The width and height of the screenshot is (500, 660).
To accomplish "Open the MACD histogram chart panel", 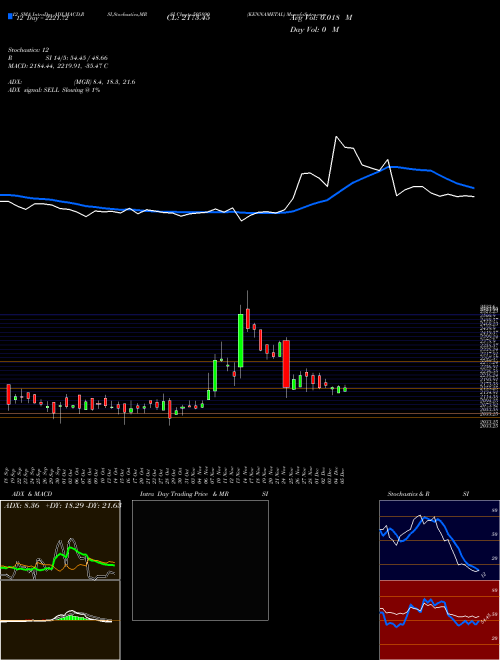I will 60,620.
